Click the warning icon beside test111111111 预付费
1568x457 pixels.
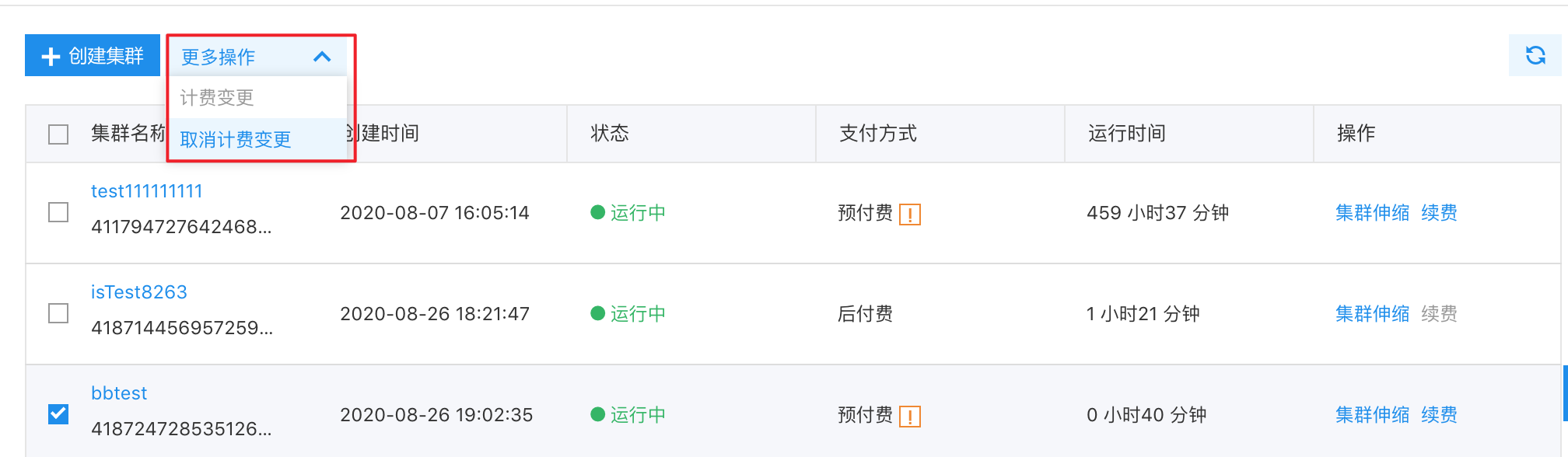910,214
